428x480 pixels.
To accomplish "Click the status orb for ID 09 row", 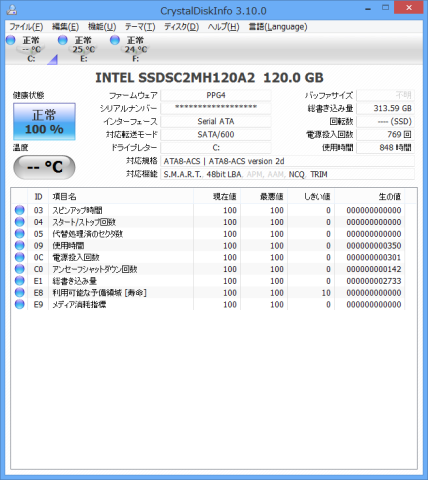I will (x=20, y=245).
